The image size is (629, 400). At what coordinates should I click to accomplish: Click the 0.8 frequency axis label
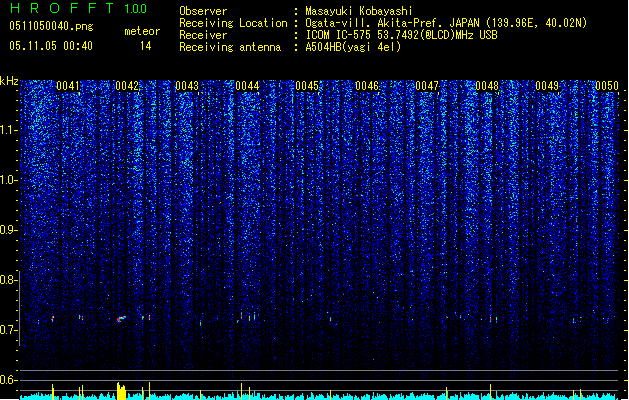[x=9, y=280]
